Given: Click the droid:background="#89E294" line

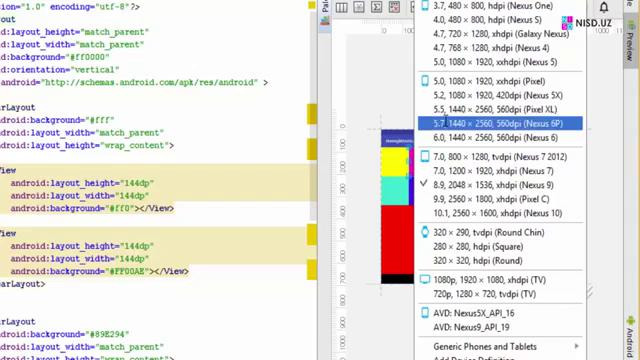Looking at the screenshot, I should (x=64, y=334).
